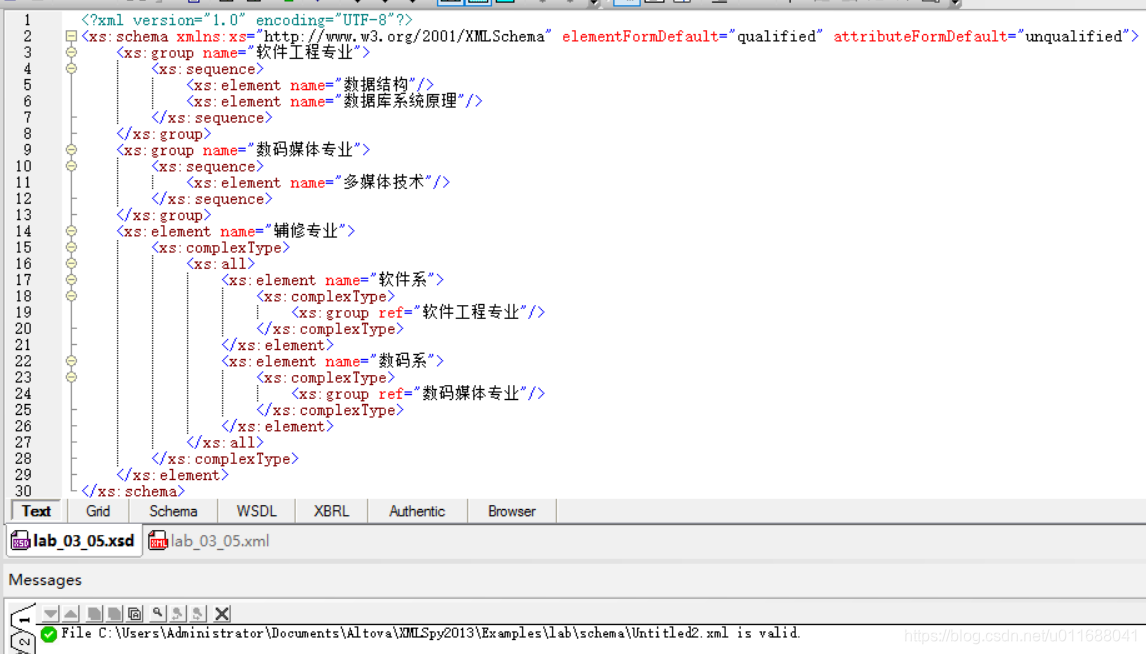
Task: Switch to Grid view tab
Action: click(98, 512)
